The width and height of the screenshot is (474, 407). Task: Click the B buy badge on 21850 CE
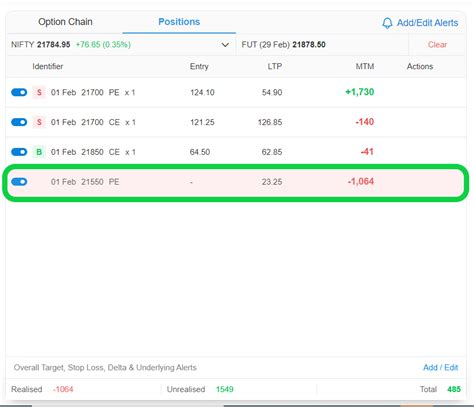point(39,152)
